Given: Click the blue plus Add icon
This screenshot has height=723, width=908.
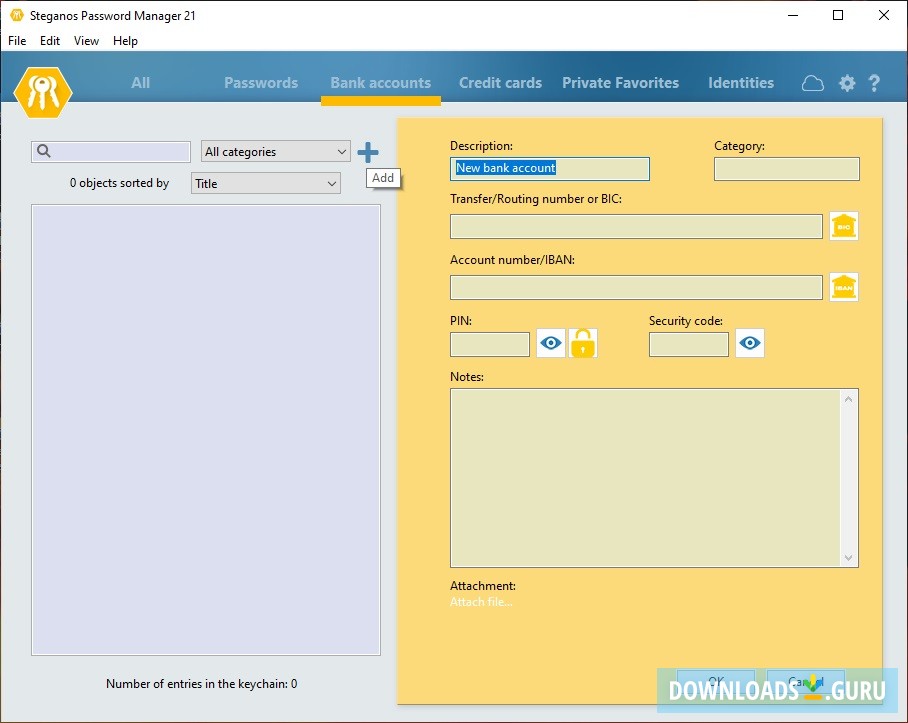Looking at the screenshot, I should point(368,152).
